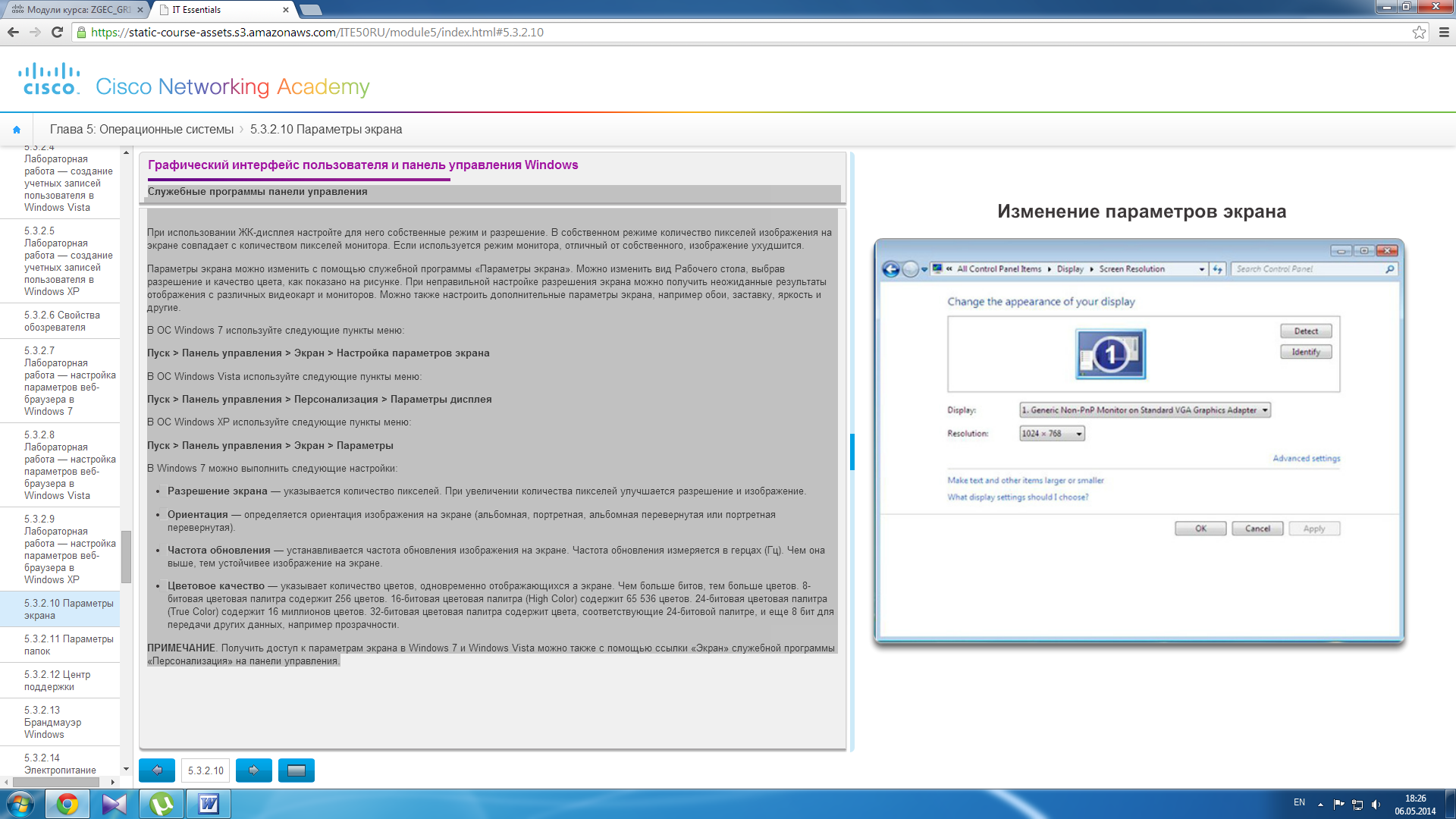Screen dimensions: 1456x819
Task: Open Action Center flag in tray
Action: click(x=1338, y=804)
